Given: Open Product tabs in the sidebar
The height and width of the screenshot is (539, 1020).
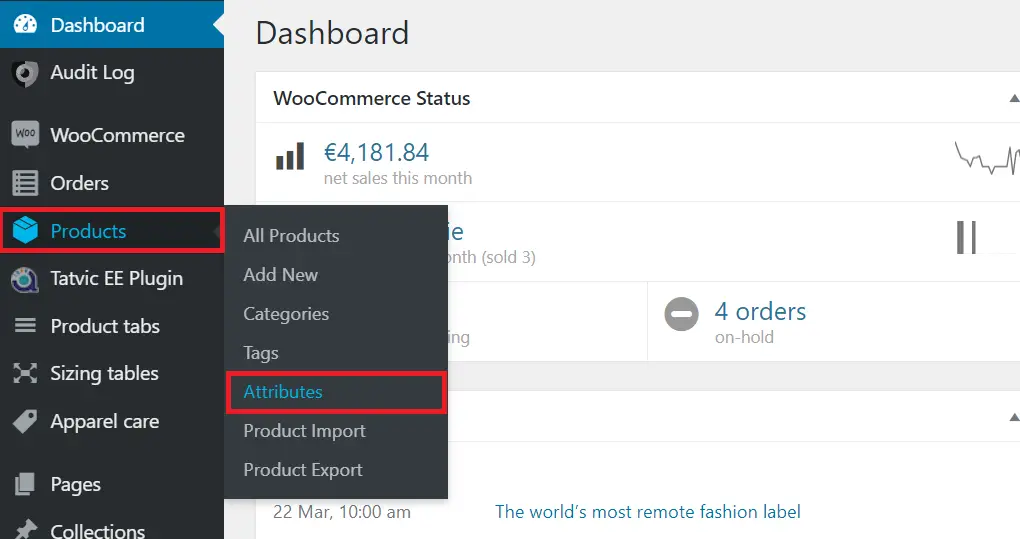Looking at the screenshot, I should tap(112, 326).
